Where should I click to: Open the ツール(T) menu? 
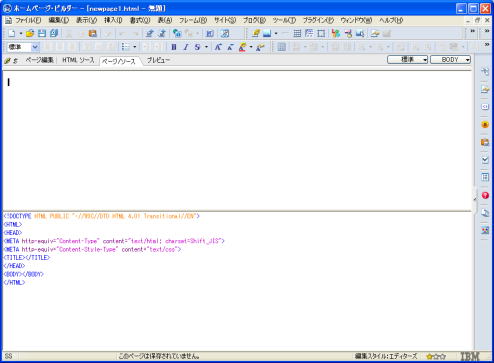click(284, 20)
